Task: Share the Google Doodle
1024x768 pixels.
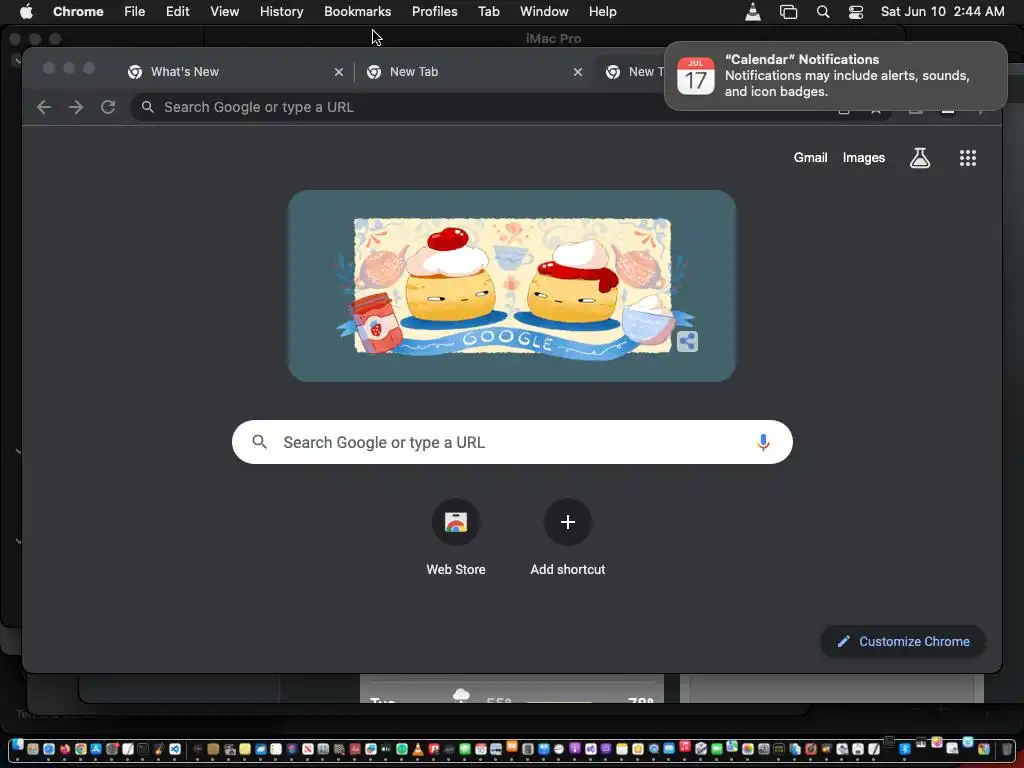Action: click(686, 341)
